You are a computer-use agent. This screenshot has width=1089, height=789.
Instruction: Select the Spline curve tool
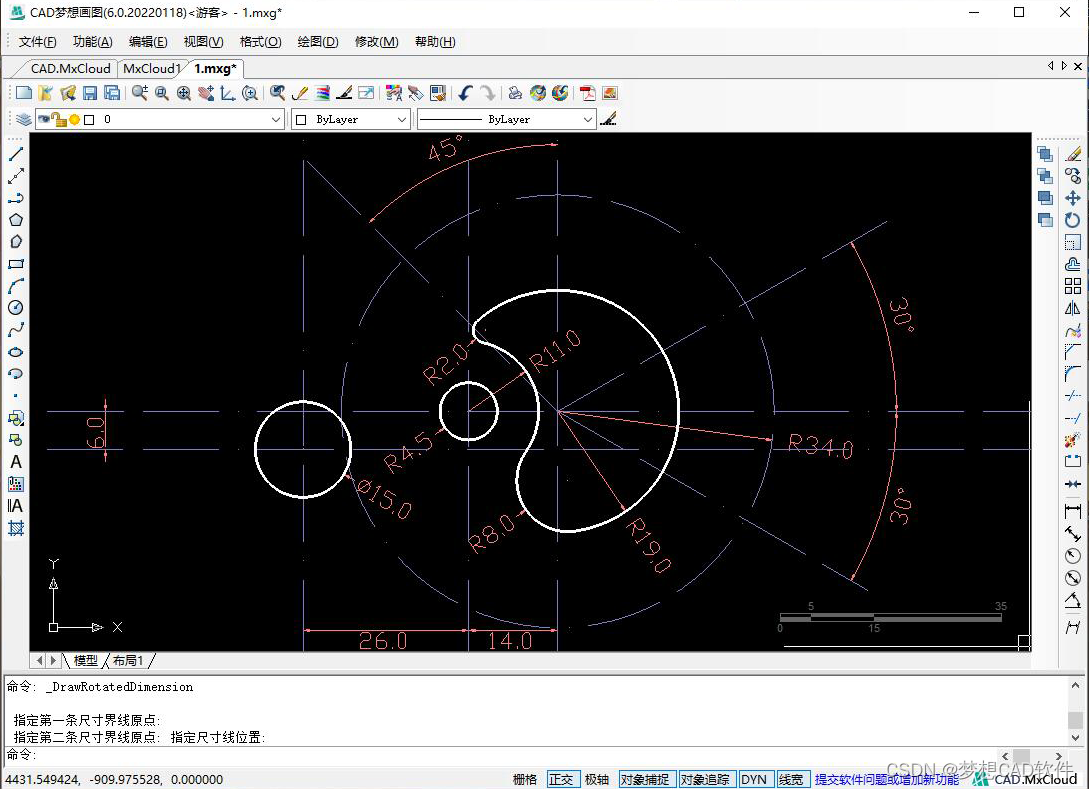(x=16, y=330)
